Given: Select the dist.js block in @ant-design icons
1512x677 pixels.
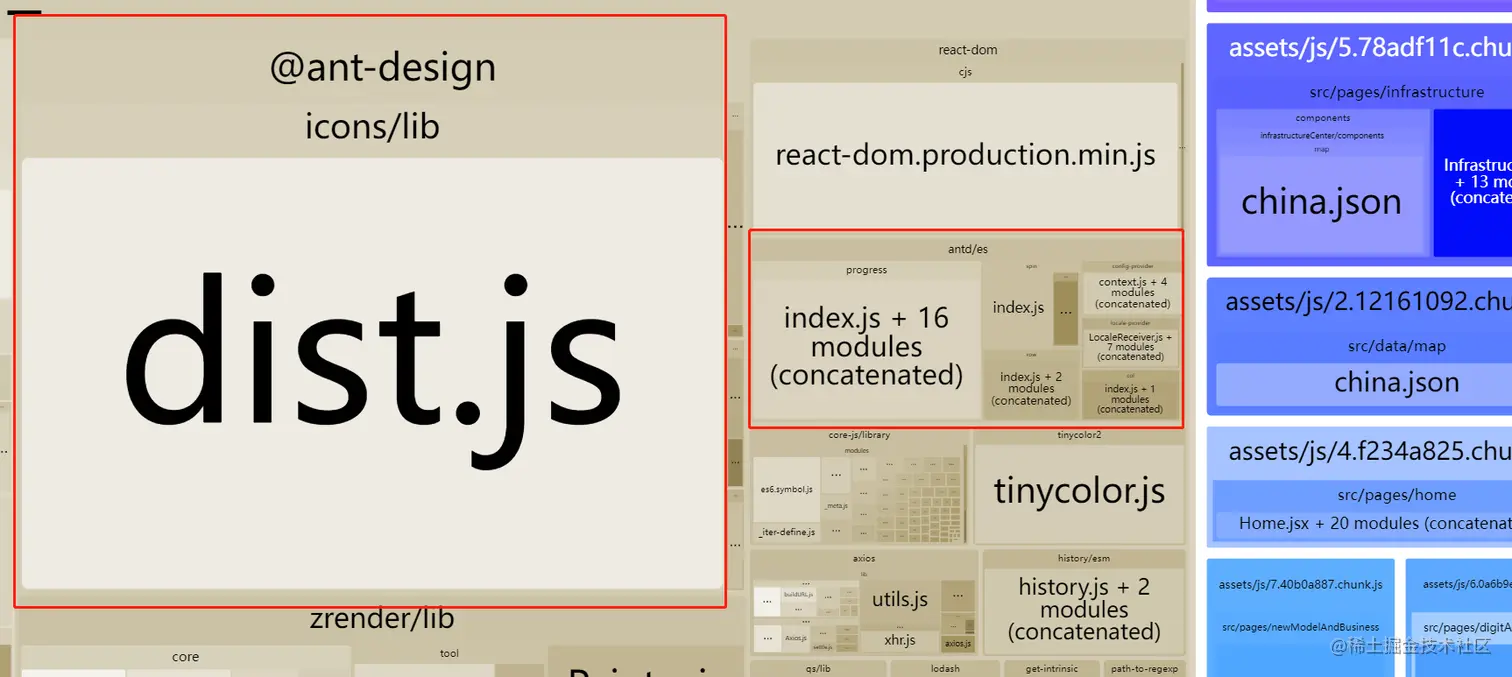Looking at the screenshot, I should coord(372,373).
